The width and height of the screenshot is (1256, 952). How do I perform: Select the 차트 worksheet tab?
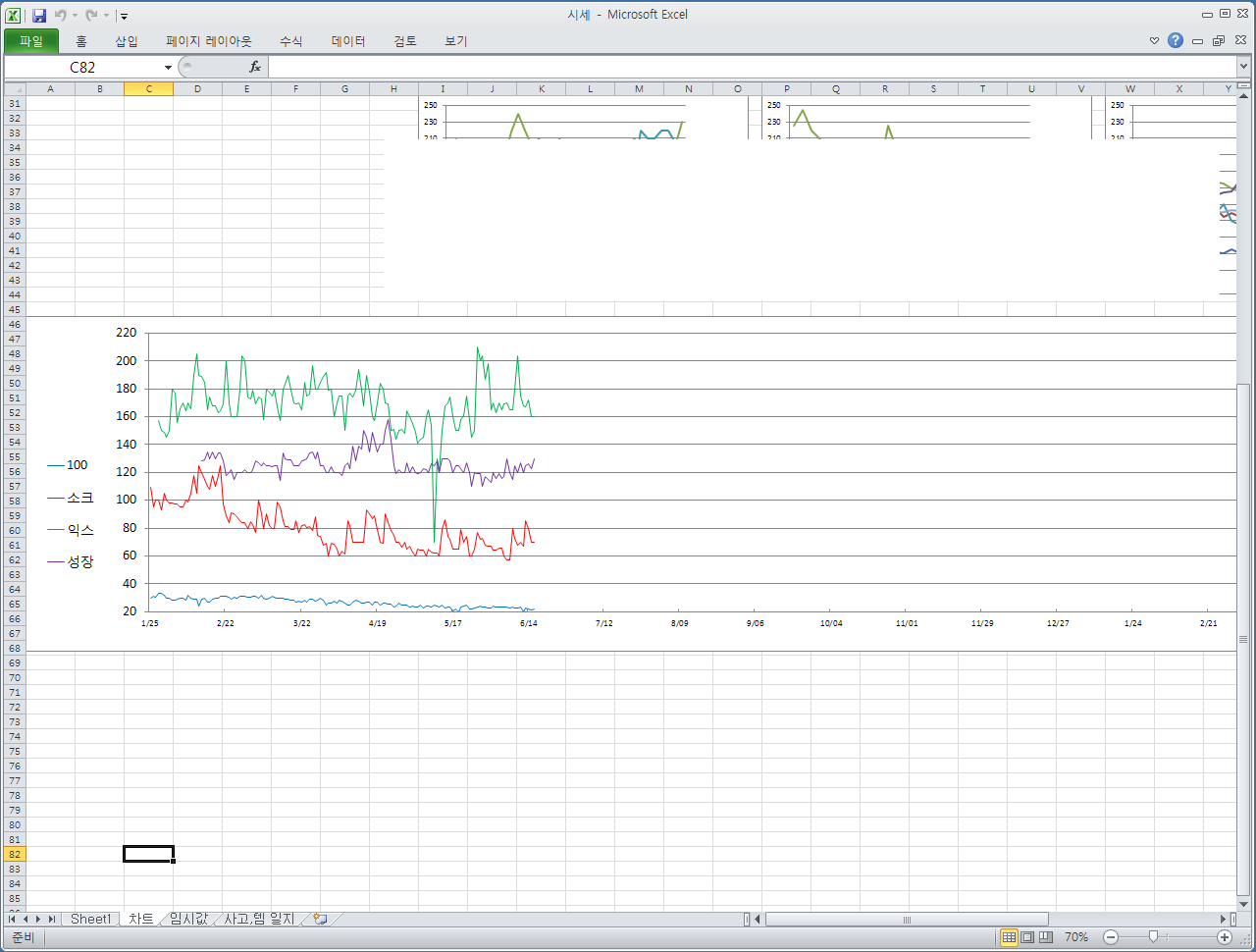coord(141,920)
